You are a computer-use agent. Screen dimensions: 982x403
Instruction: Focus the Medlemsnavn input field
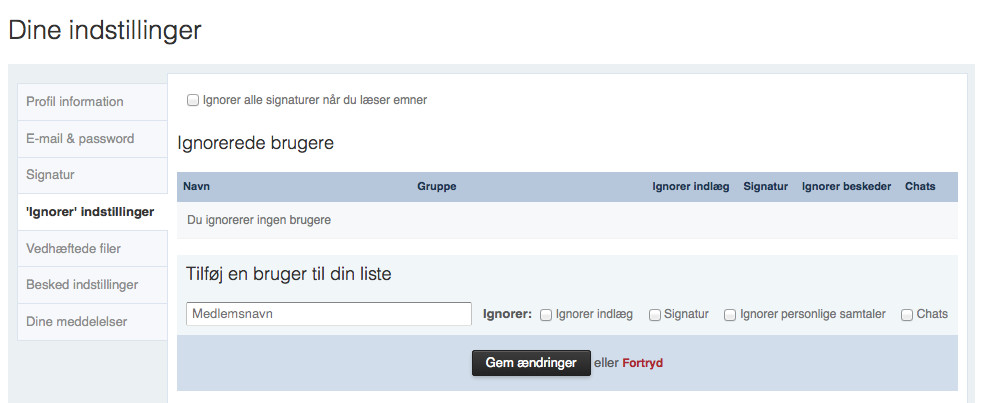coord(329,314)
